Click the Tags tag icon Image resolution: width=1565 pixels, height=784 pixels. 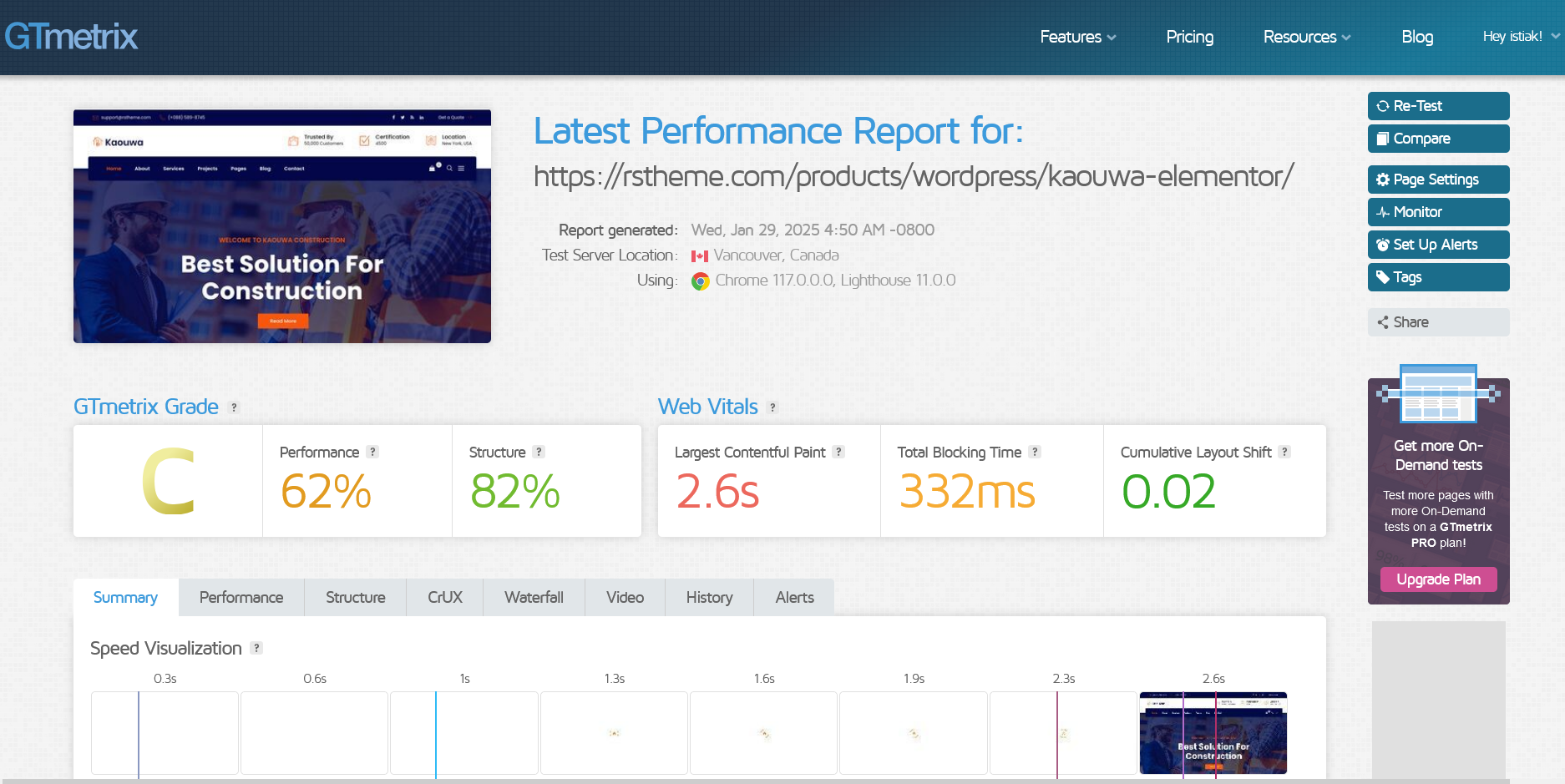pyautogui.click(x=1383, y=277)
